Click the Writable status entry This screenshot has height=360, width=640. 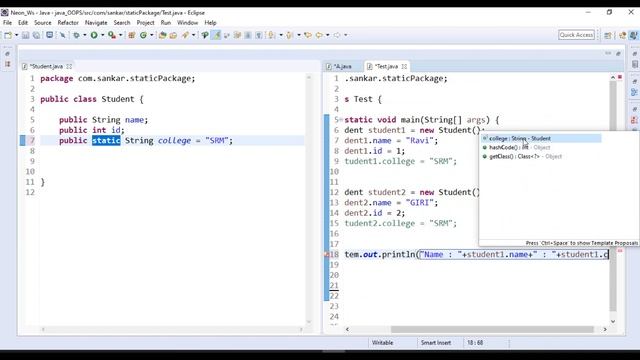click(382, 343)
